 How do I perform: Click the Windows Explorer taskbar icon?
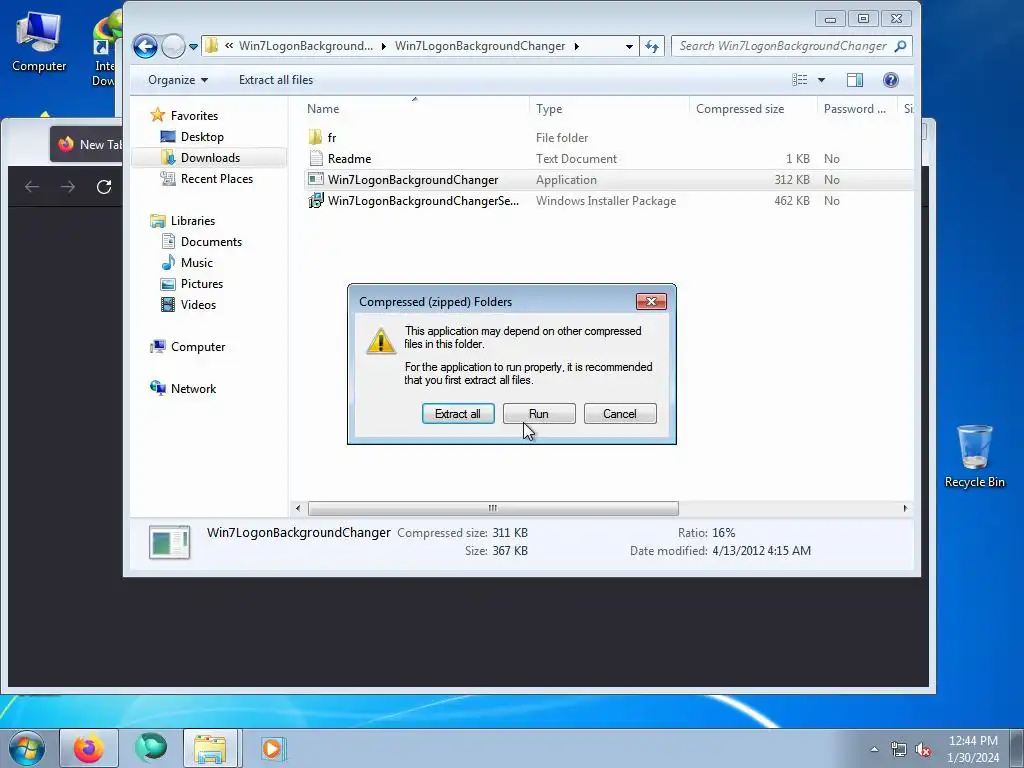[210, 748]
